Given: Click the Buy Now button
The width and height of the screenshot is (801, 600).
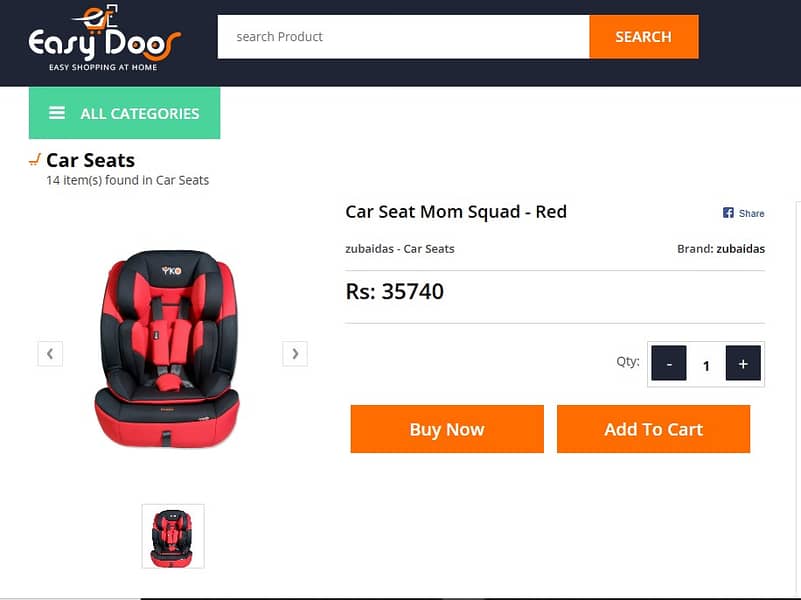Looking at the screenshot, I should [446, 428].
